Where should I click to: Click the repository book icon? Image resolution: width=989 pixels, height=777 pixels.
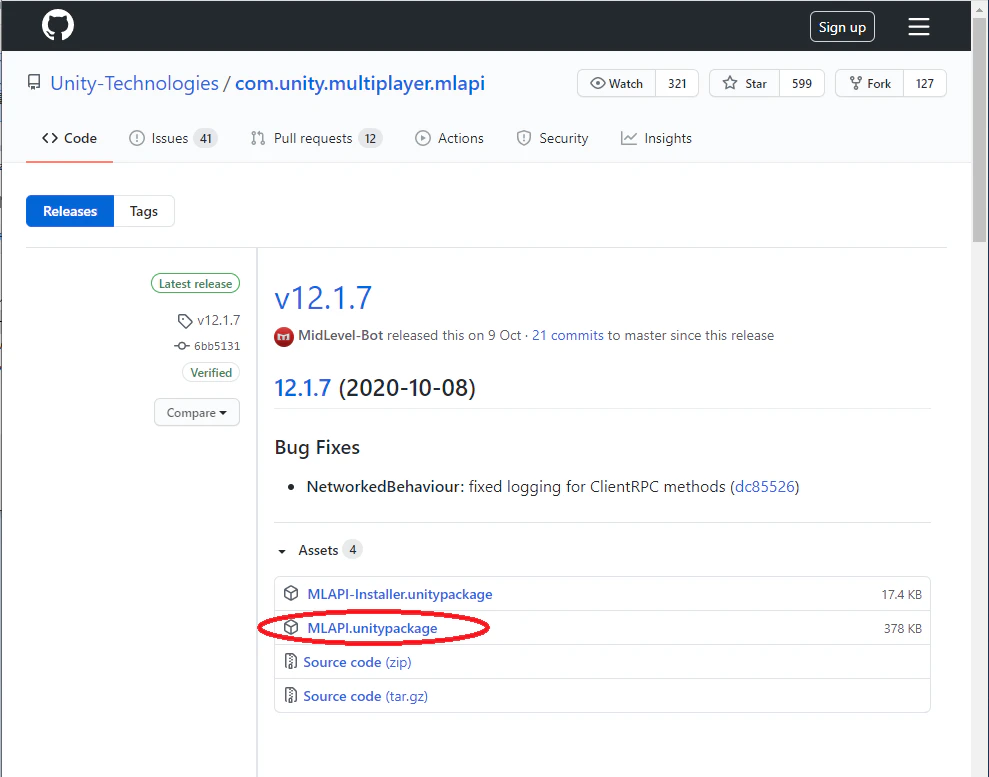tap(34, 83)
